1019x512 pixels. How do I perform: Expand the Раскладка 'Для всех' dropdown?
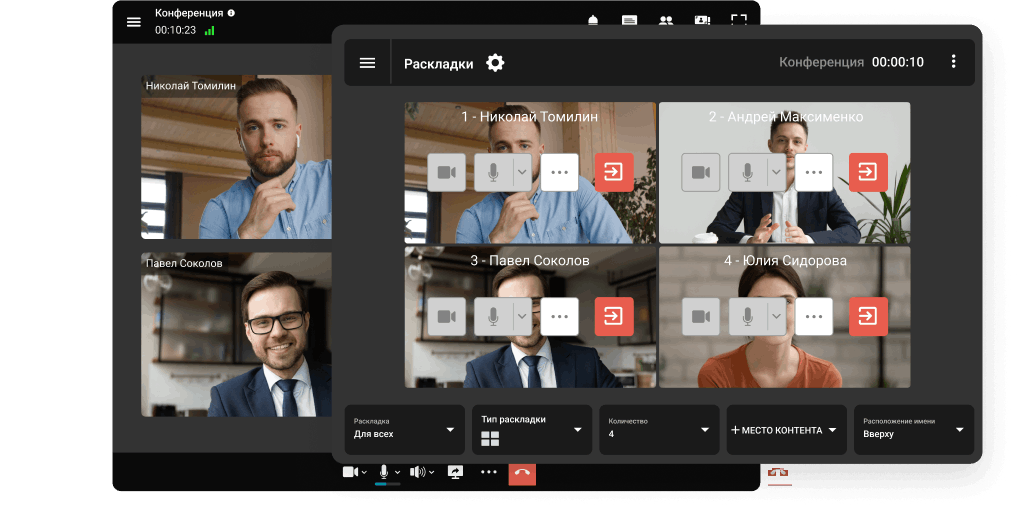coord(404,430)
